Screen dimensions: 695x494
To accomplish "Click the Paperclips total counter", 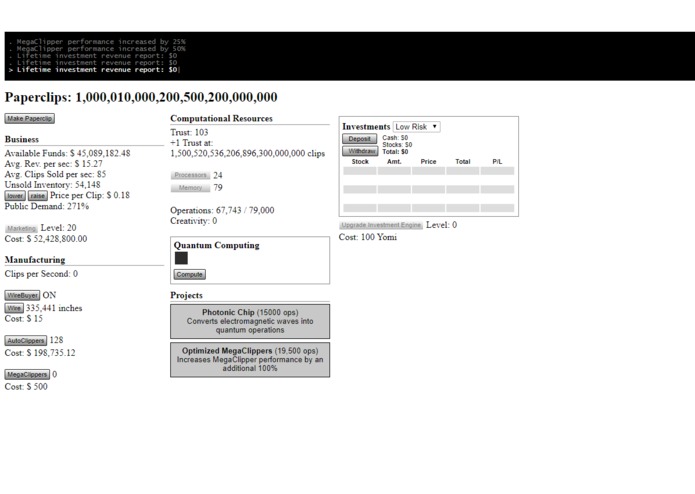I will 141,97.
